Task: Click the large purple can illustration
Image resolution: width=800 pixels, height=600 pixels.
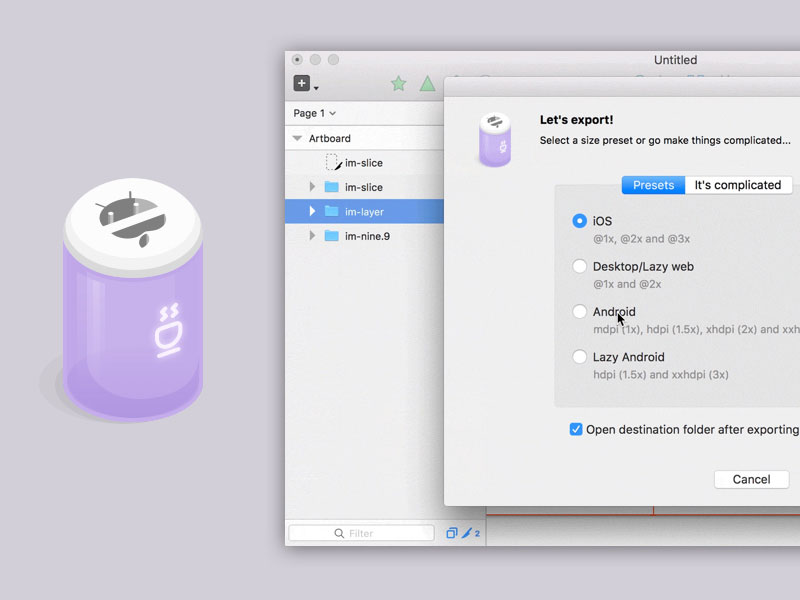Action: [133, 300]
